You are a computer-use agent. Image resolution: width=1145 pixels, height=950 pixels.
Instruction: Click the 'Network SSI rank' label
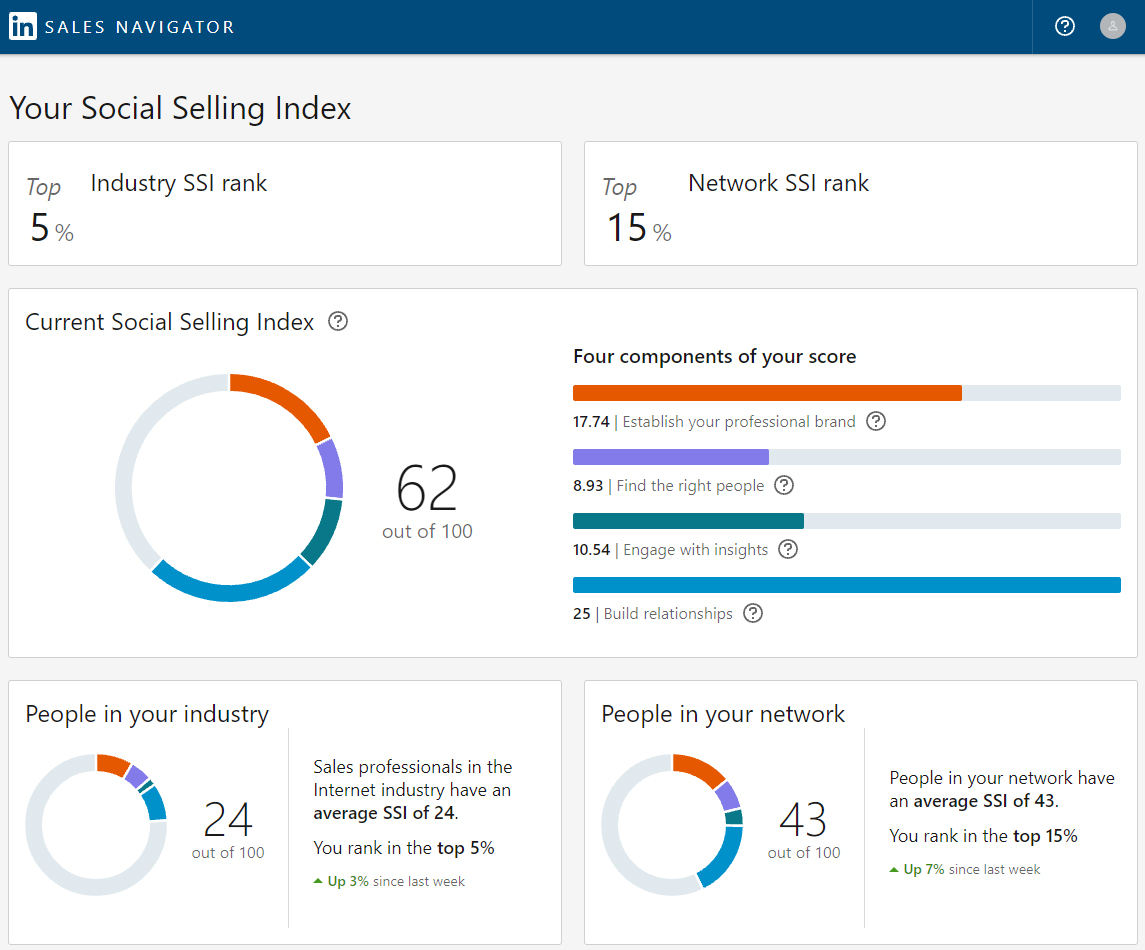778,183
